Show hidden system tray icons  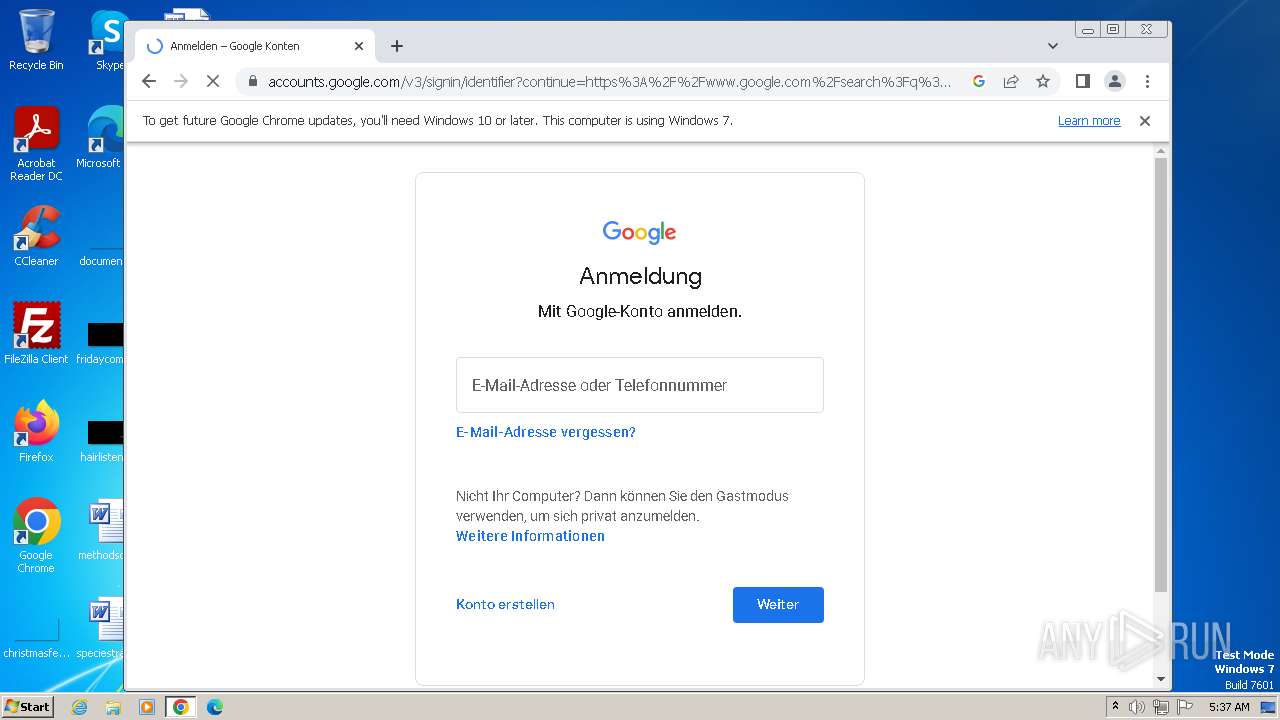(1115, 707)
